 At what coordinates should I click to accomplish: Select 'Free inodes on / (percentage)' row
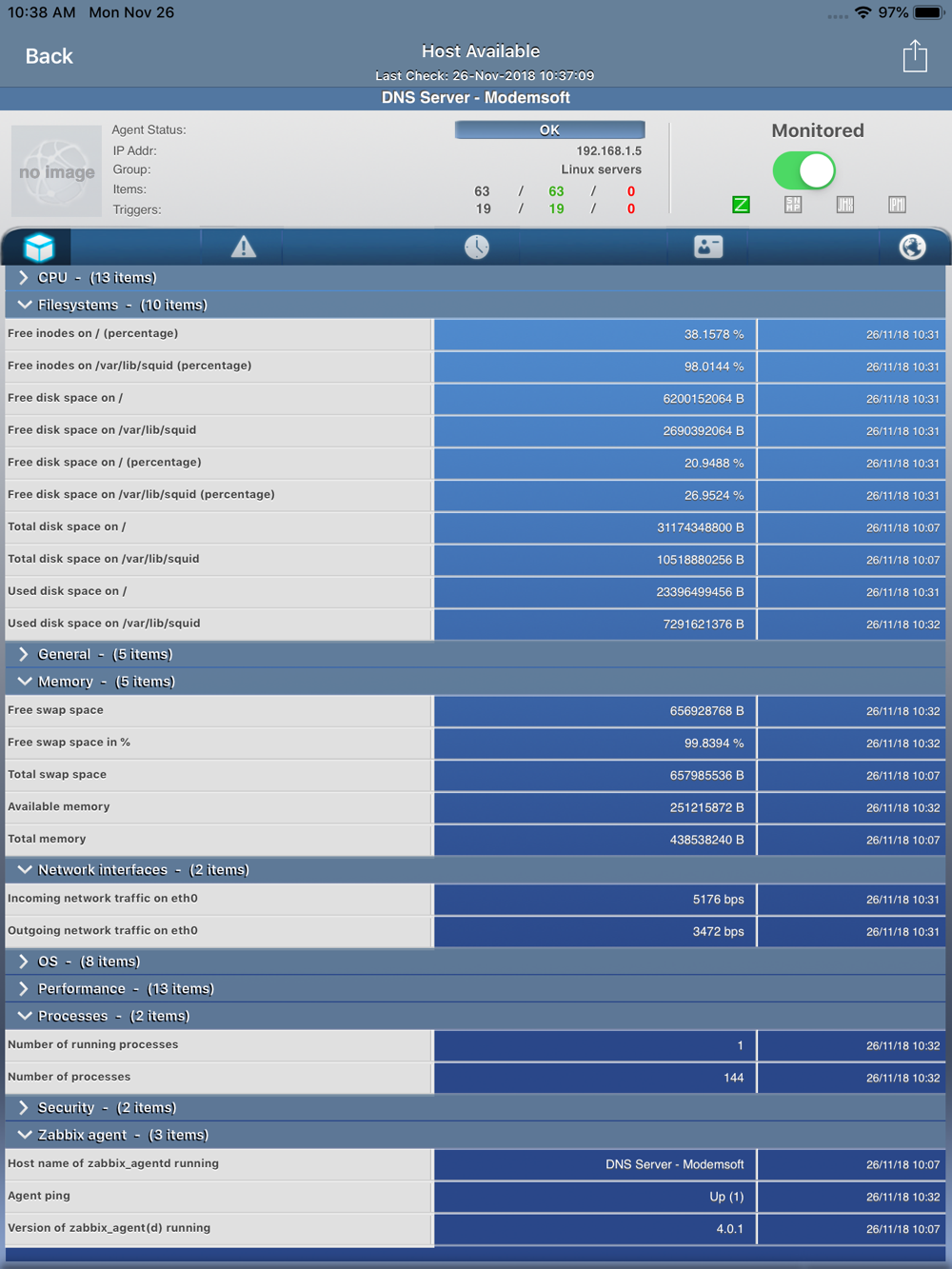coord(476,334)
